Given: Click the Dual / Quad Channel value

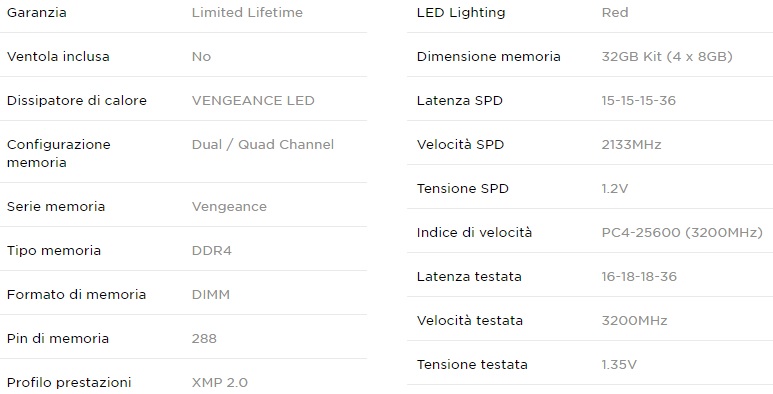Looking at the screenshot, I should tap(263, 144).
